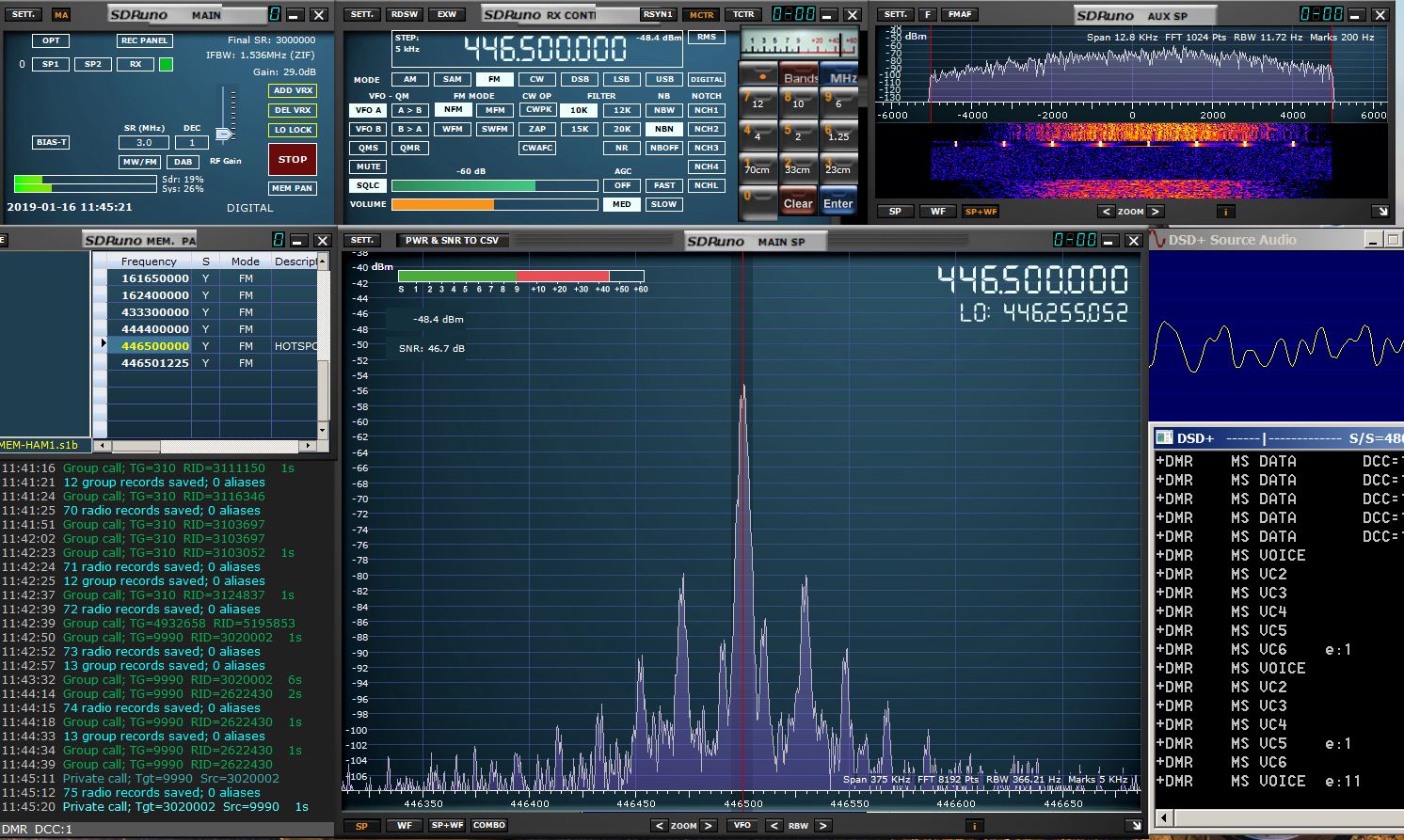This screenshot has height=840, width=1404.
Task: Click Main SP ZOOM left arrow
Action: pos(660,825)
